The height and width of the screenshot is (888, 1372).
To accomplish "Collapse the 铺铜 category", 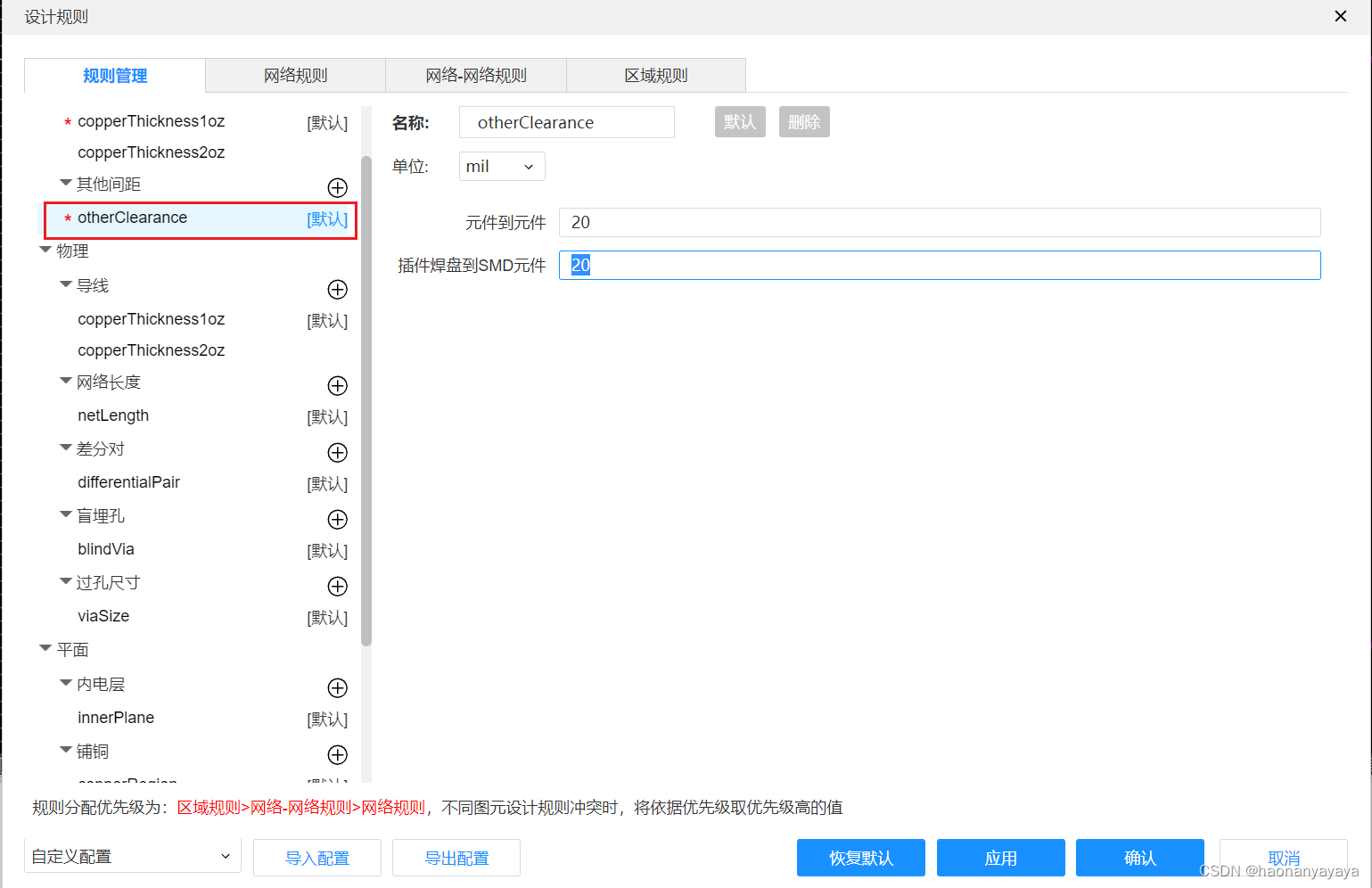I will tap(65, 750).
